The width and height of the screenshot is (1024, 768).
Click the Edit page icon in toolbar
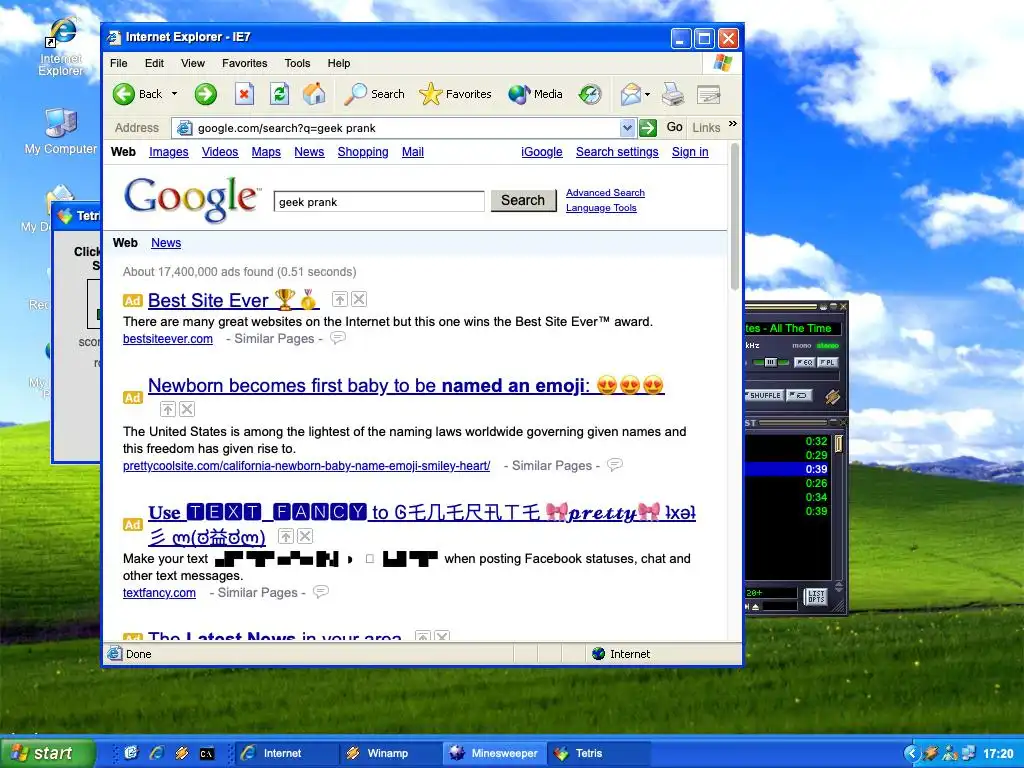click(709, 95)
